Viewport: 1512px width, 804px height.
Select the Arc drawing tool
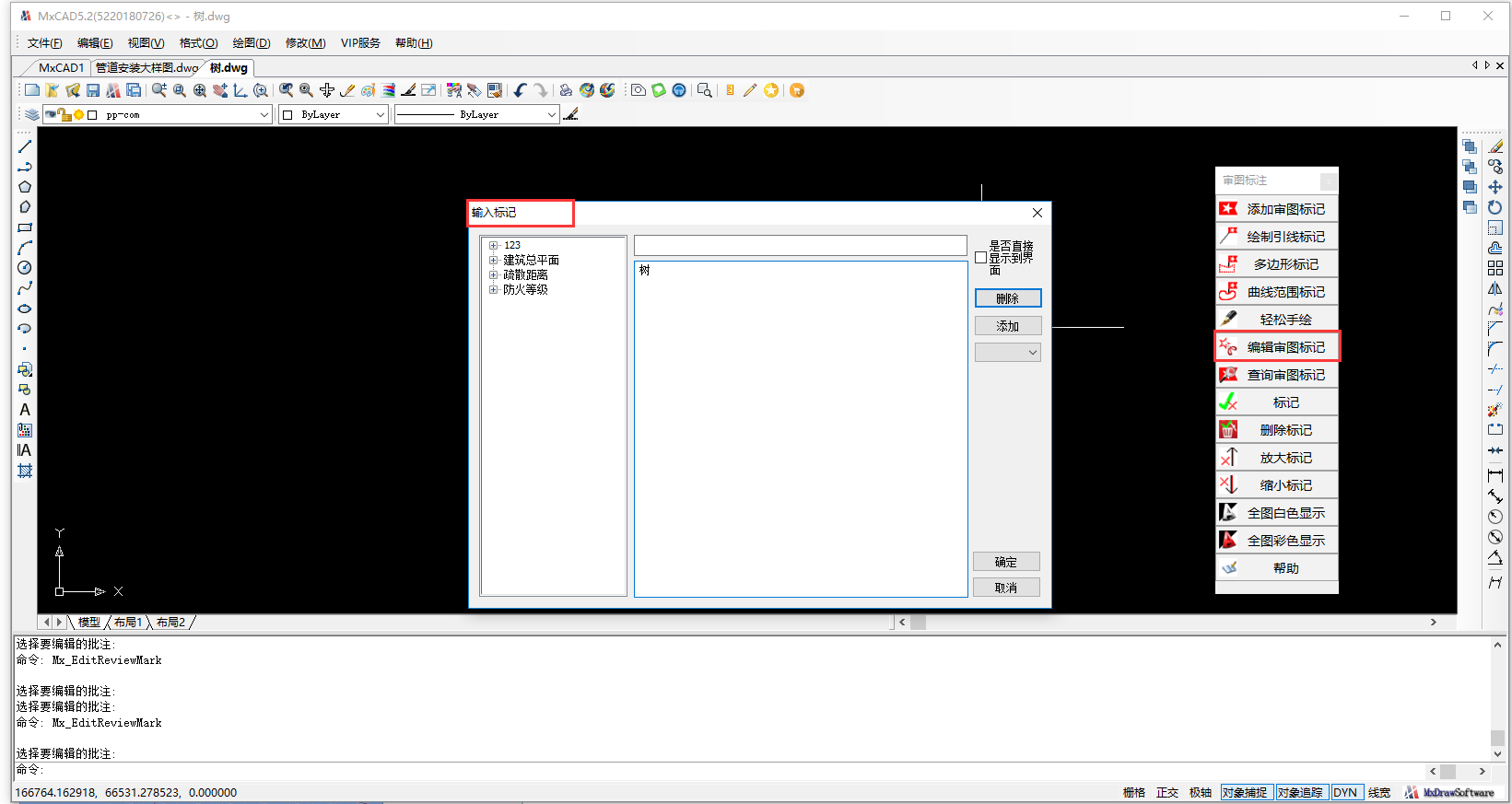click(x=25, y=248)
